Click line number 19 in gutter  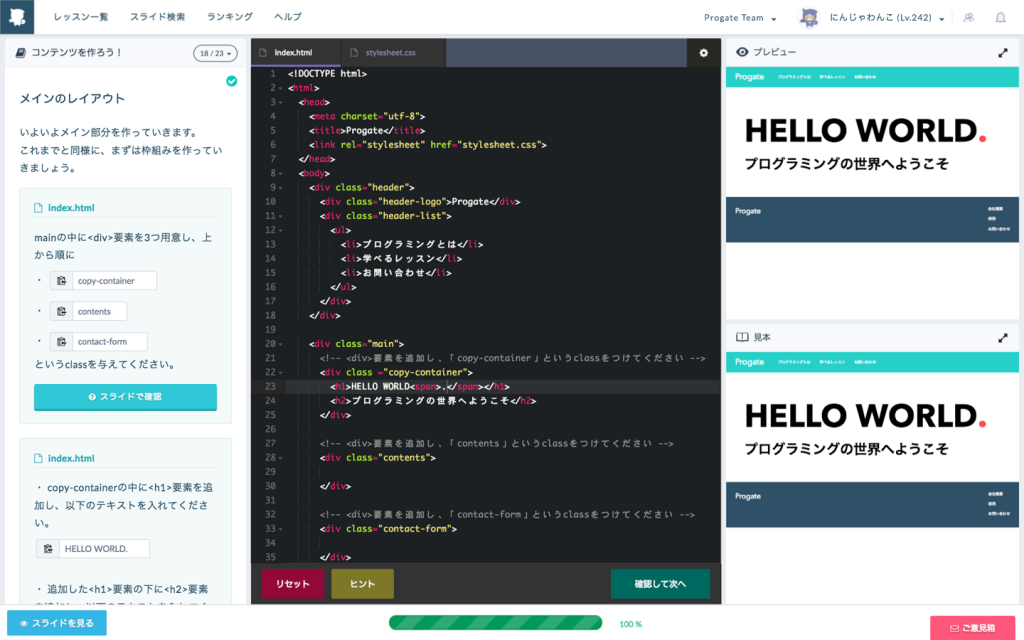point(270,330)
